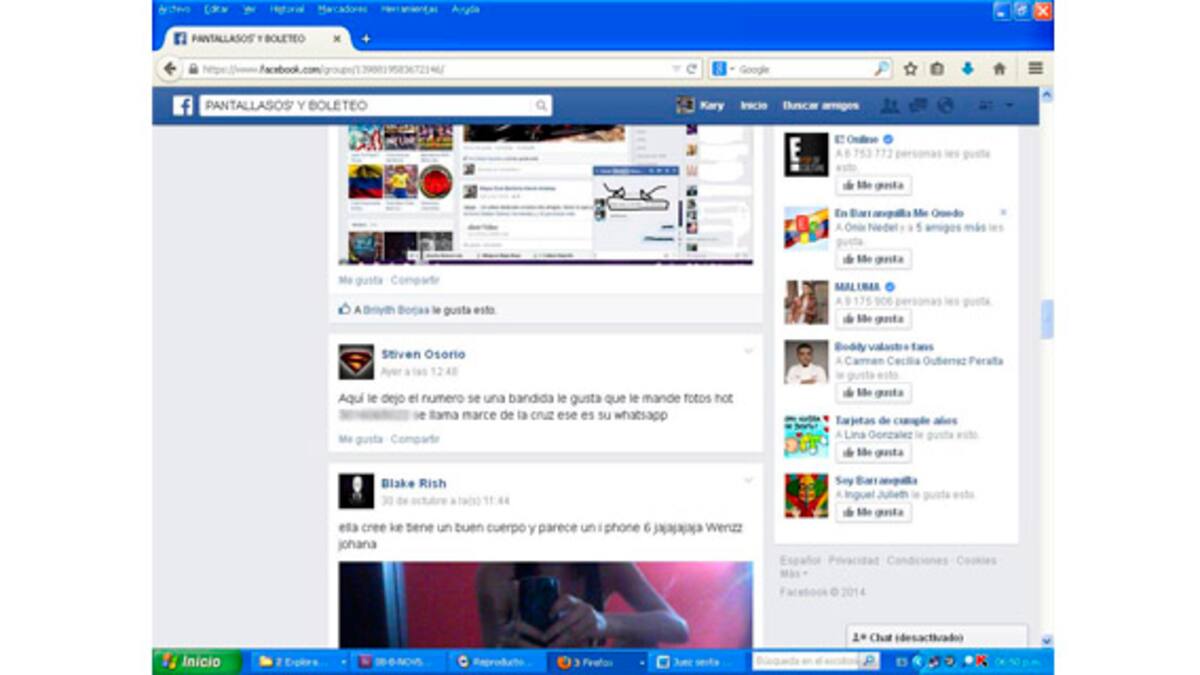Like the MALUMA page with Me gusta
This screenshot has height=675, width=1200.
[873, 319]
